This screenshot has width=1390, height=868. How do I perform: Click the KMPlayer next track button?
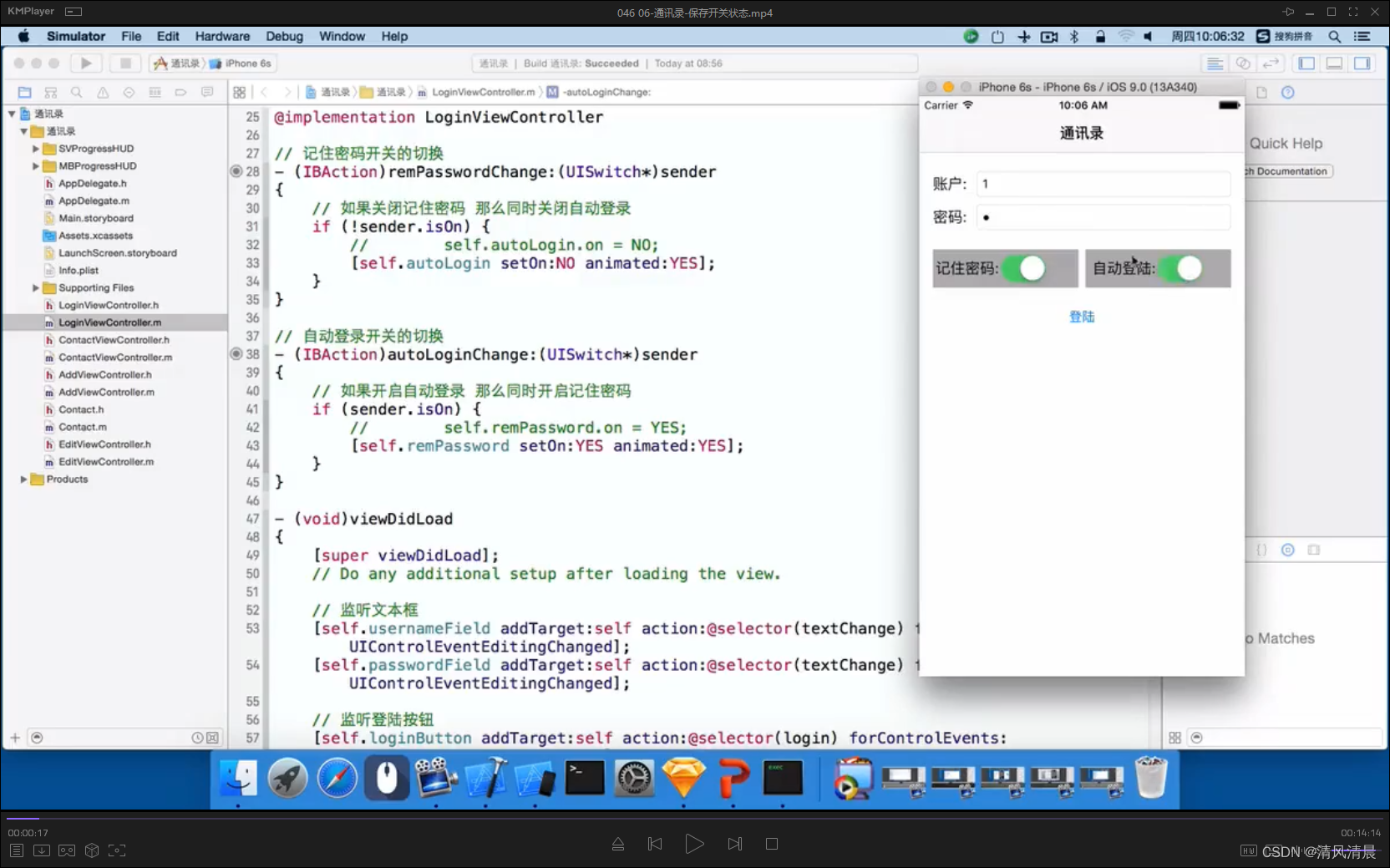tap(735, 844)
